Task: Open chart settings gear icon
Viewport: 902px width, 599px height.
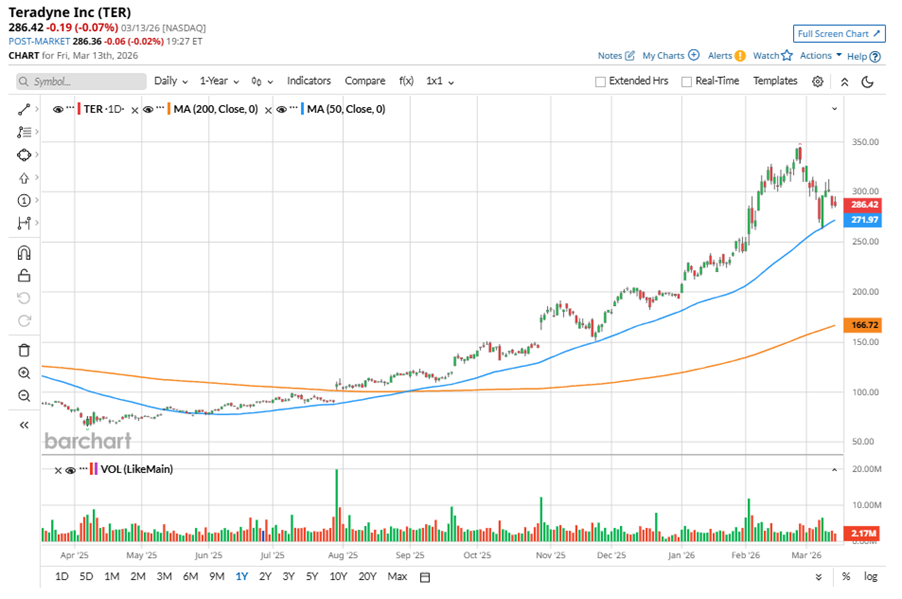Action: [818, 82]
